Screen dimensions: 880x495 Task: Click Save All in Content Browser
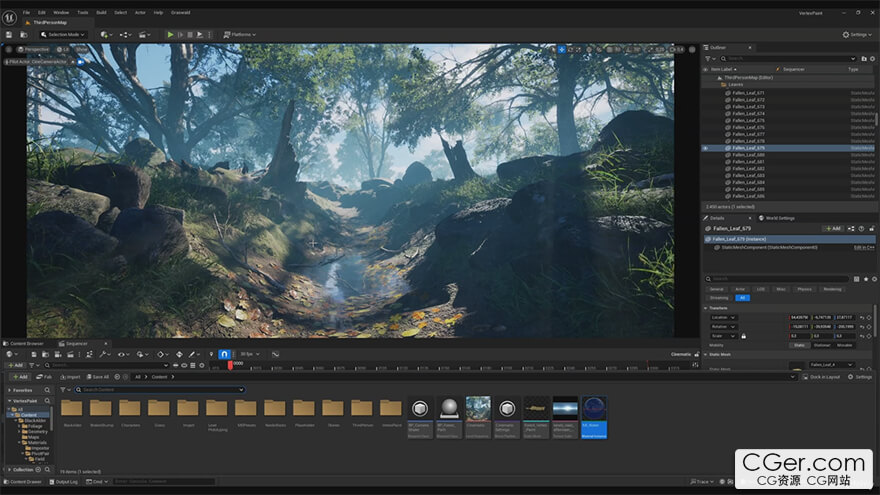[97, 377]
